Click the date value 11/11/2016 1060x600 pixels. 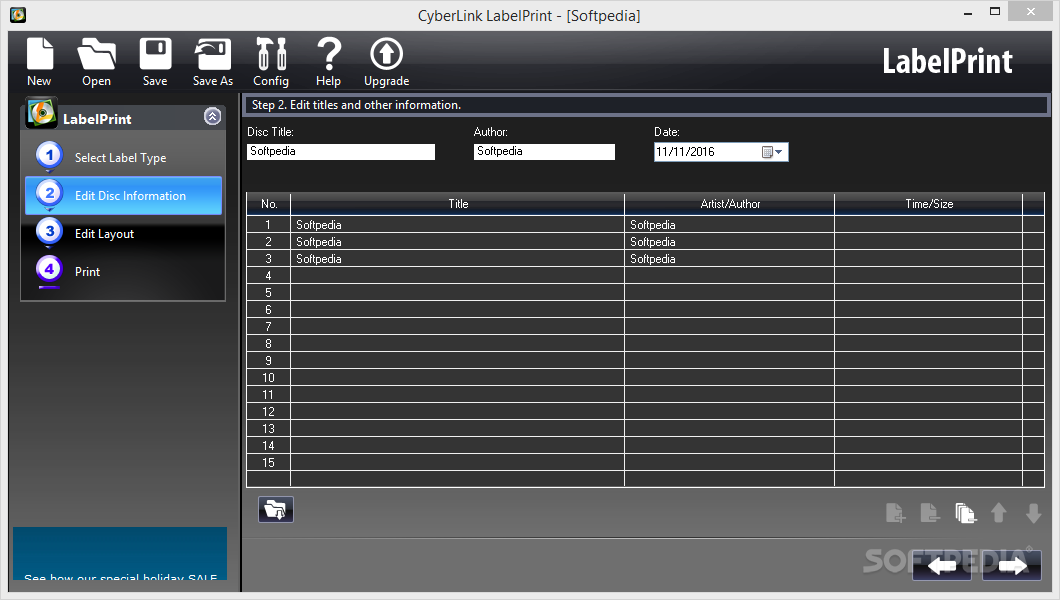(685, 152)
